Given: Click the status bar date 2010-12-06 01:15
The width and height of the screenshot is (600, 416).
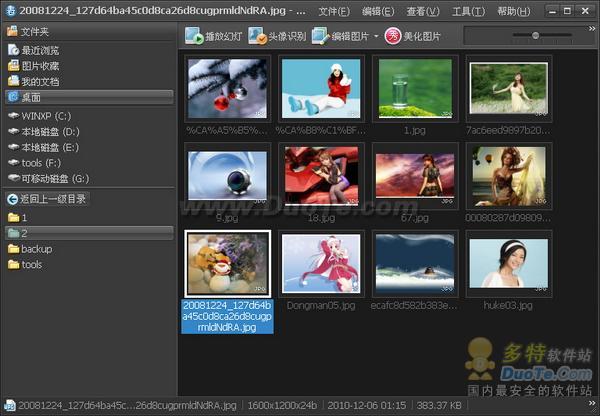Looking at the screenshot, I should (367, 405).
